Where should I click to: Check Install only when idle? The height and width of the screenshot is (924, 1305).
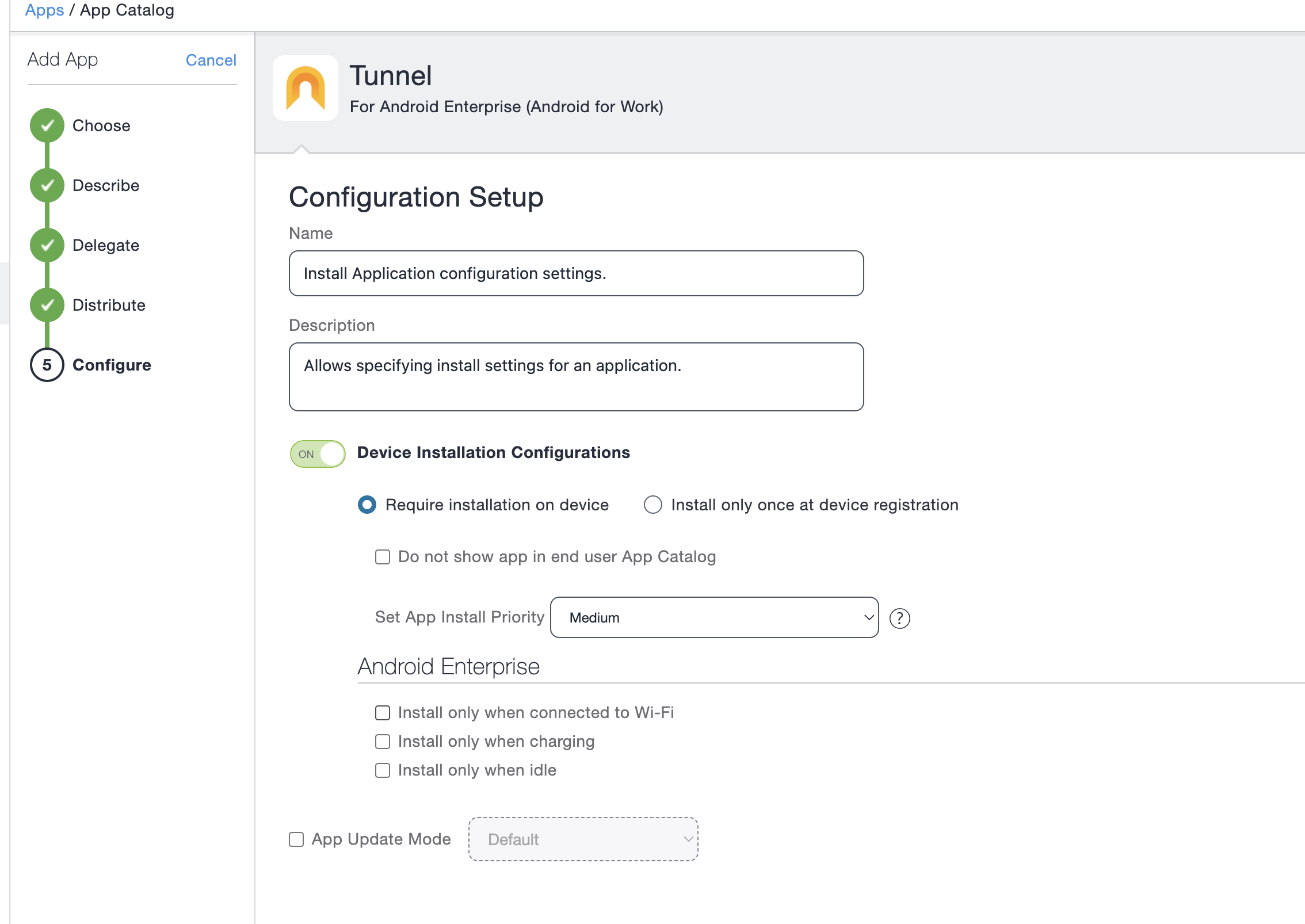click(382, 770)
